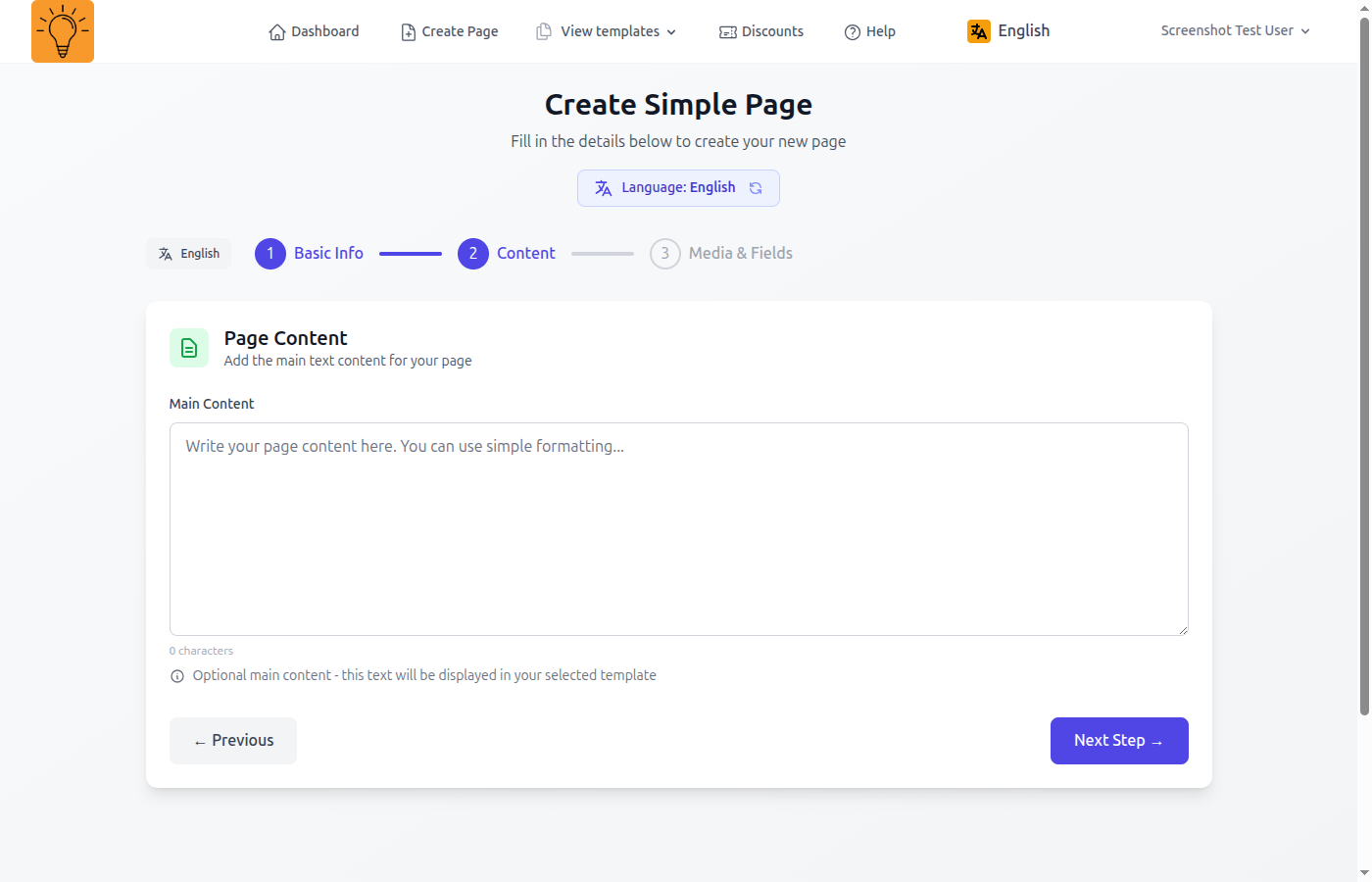Click the "0 characters" counter text
The image size is (1372, 882).
[201, 651]
